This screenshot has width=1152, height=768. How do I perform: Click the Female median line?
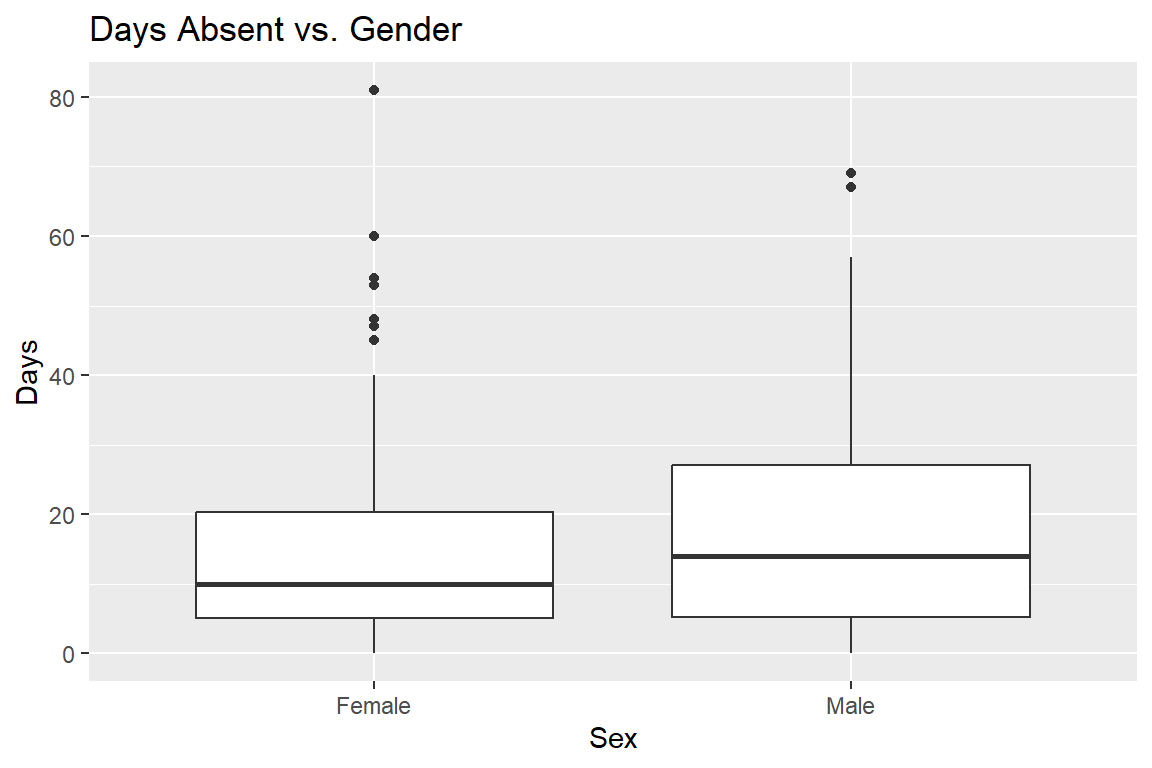point(375,584)
